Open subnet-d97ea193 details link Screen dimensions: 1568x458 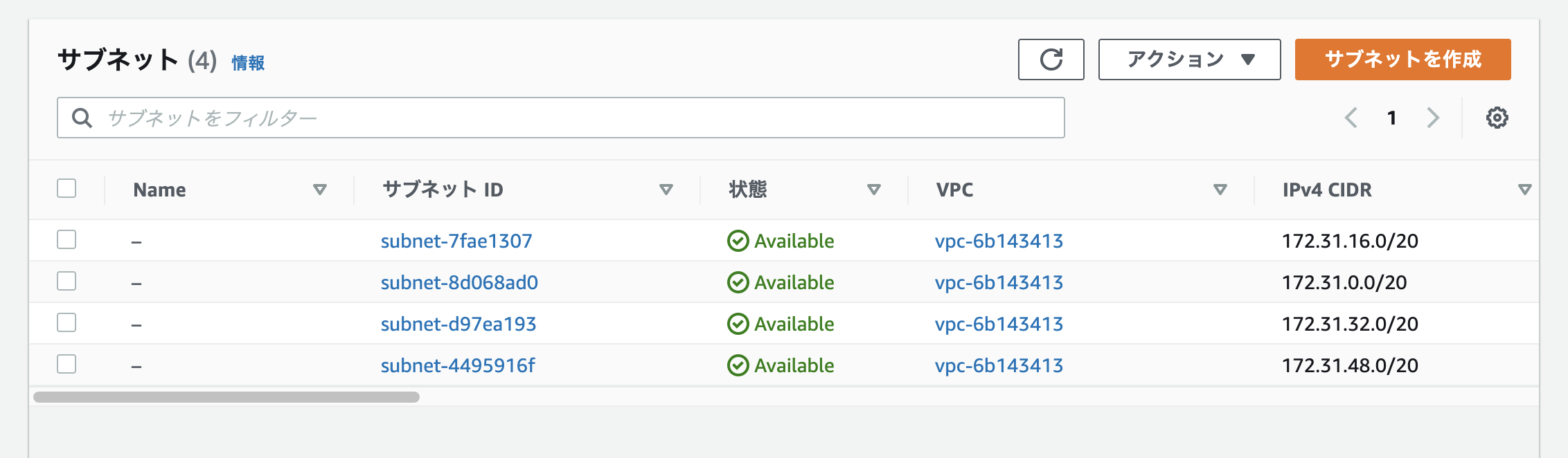[458, 323]
